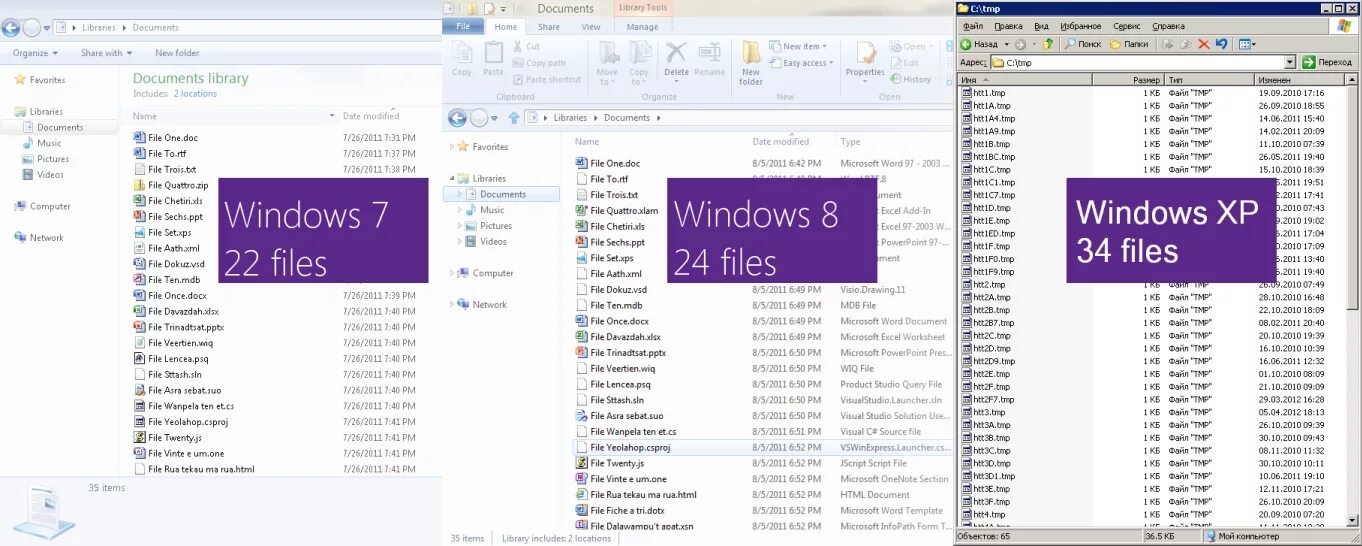Click the blue Back button in Windows 8 Explorer
Image resolution: width=1362 pixels, height=546 pixels.
point(457,118)
